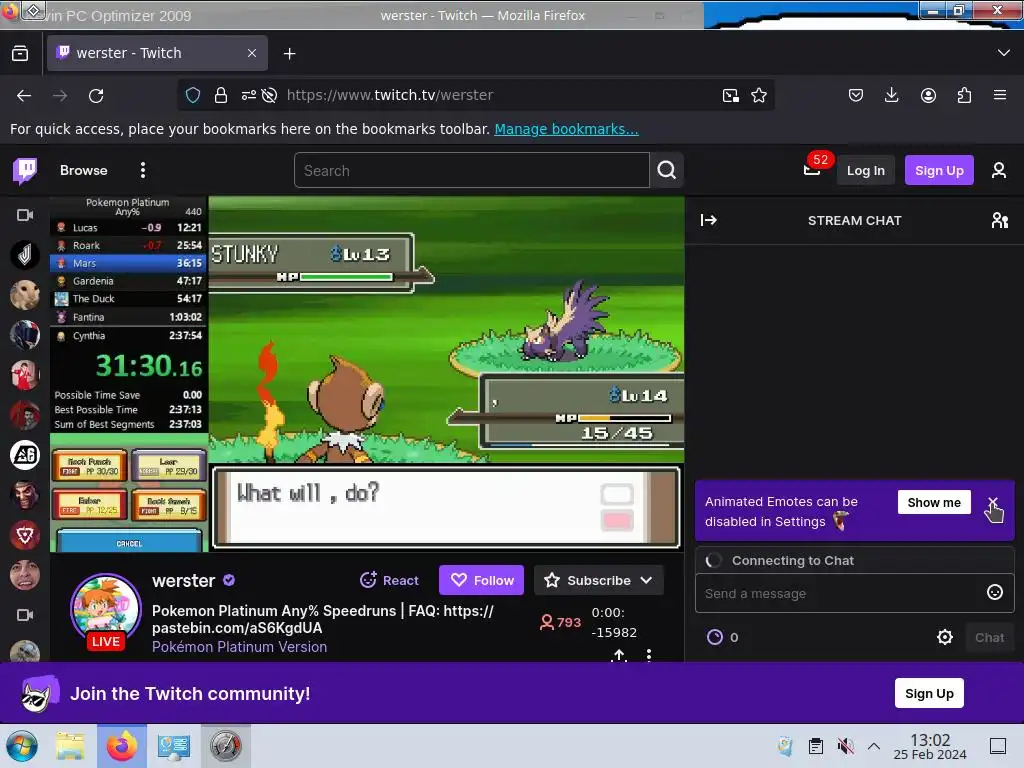The width and height of the screenshot is (1024, 768).
Task: Open the notifications inbox showing 52
Action: [812, 170]
